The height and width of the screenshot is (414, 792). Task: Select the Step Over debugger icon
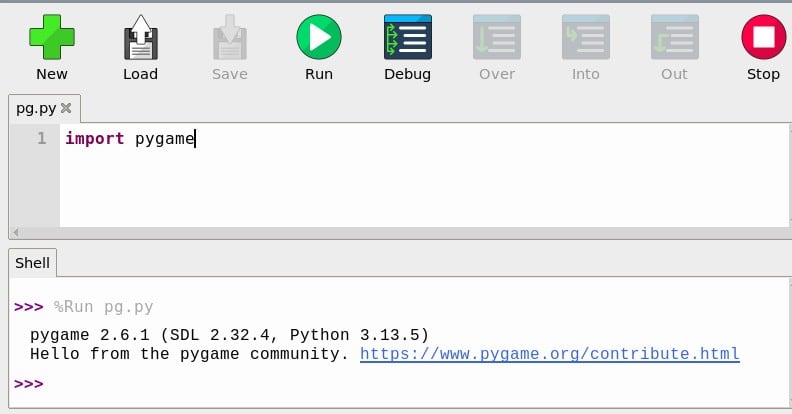click(497, 37)
